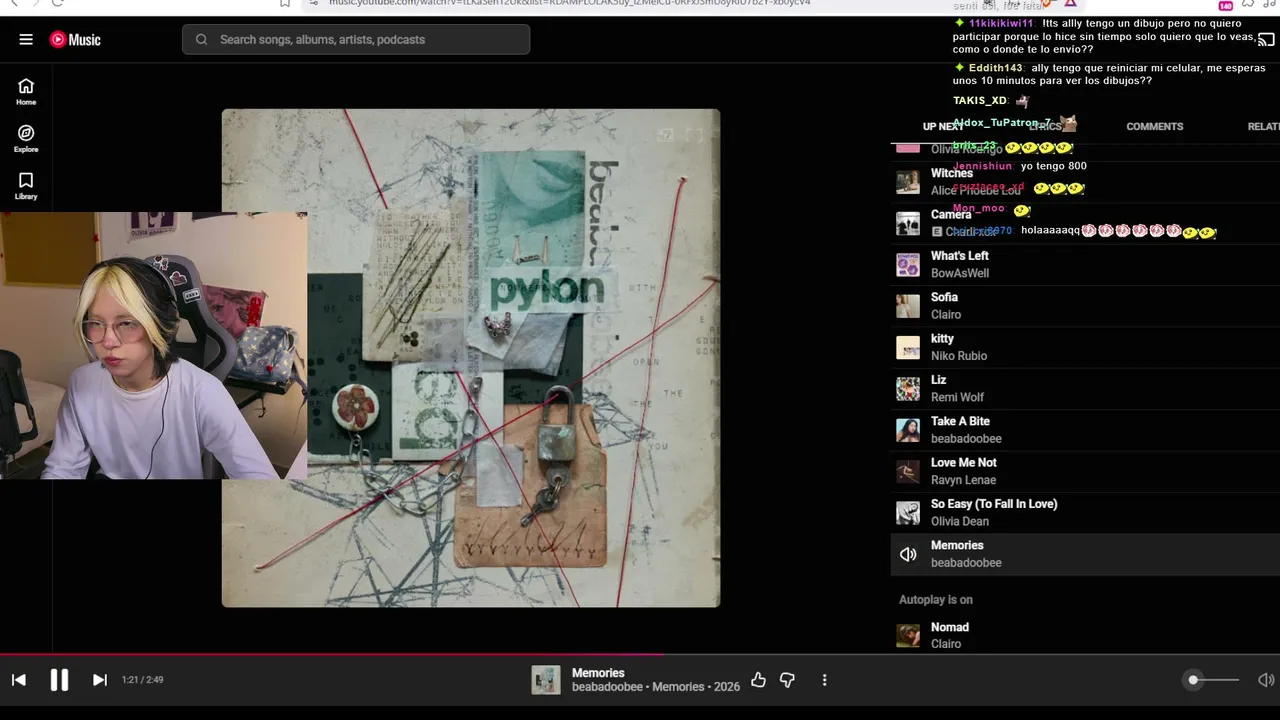1280x720 pixels.
Task: Skip to the next track
Action: [x=100, y=680]
